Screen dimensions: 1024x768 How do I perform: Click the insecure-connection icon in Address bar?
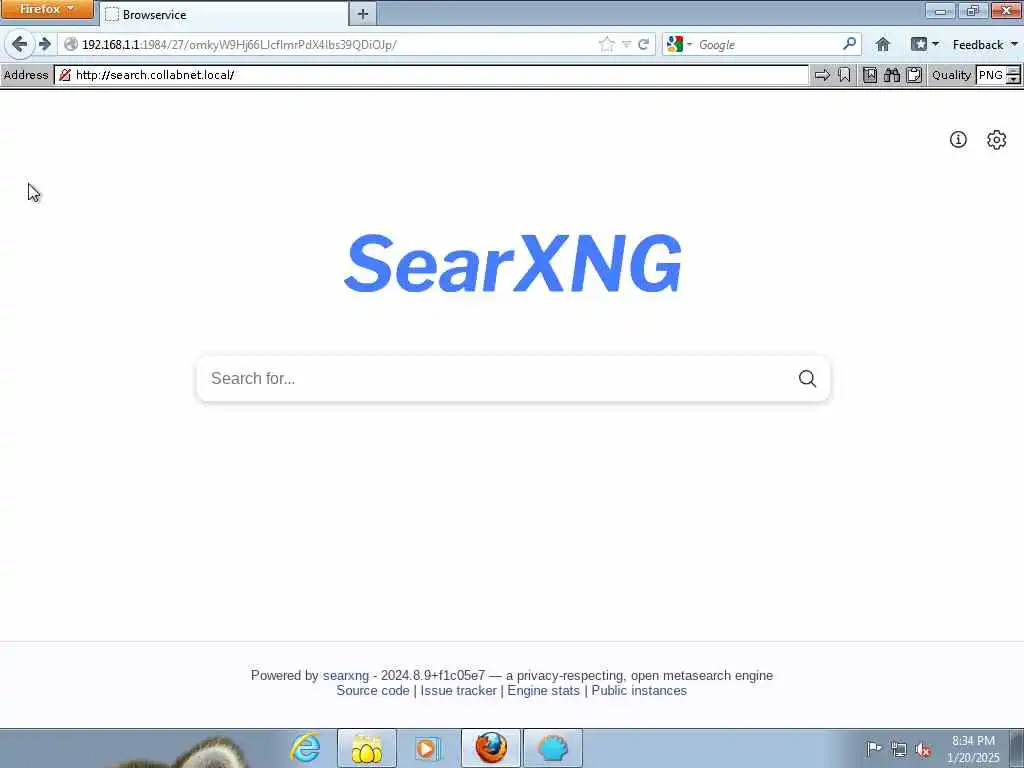[65, 75]
